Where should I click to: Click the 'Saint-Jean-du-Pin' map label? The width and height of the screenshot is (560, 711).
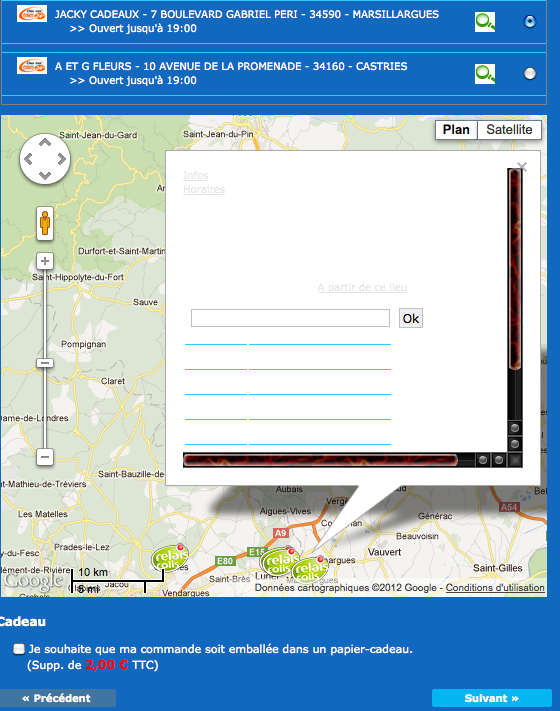tap(218, 134)
